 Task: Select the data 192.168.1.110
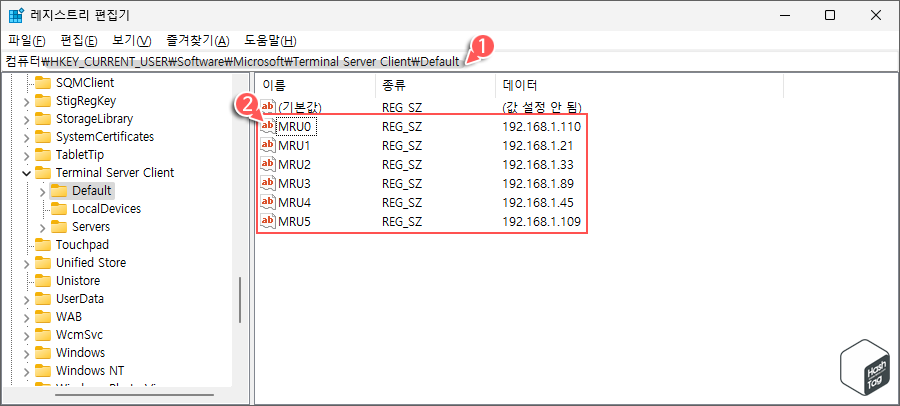541,126
